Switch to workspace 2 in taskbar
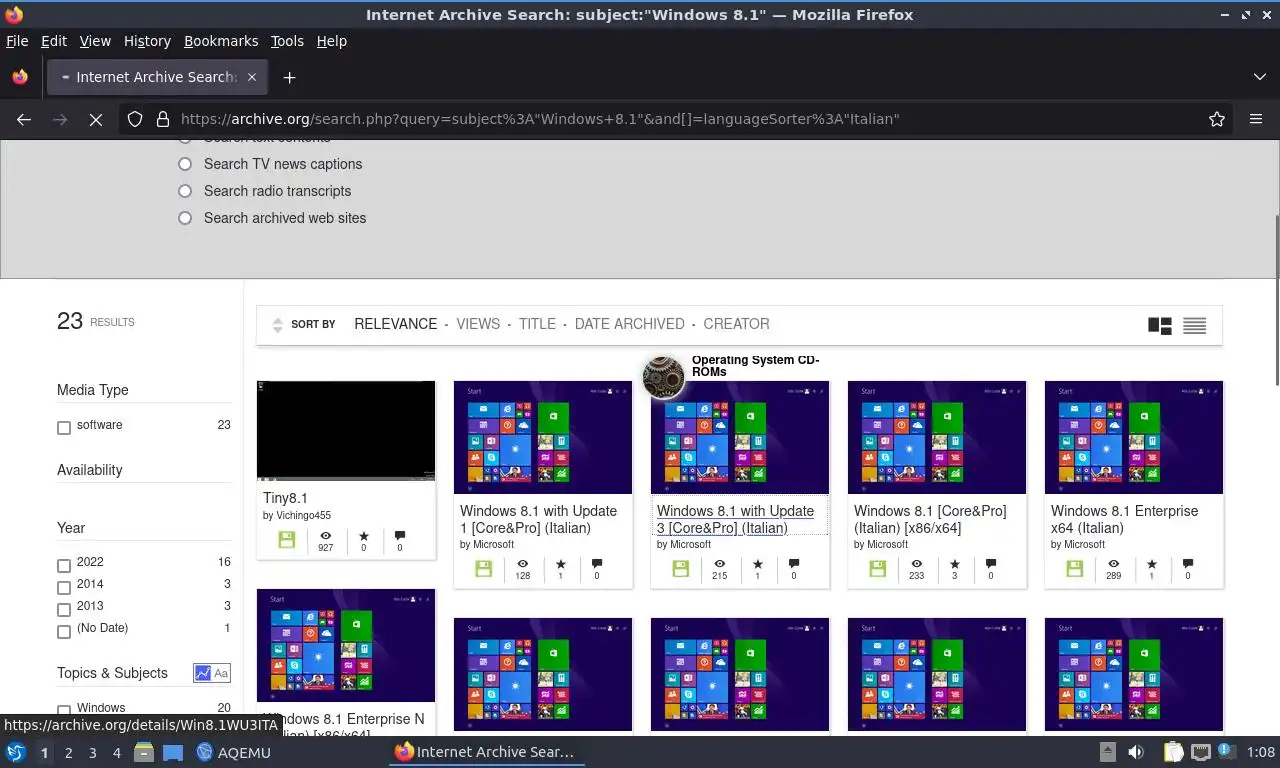The width and height of the screenshot is (1280, 768). [x=68, y=752]
